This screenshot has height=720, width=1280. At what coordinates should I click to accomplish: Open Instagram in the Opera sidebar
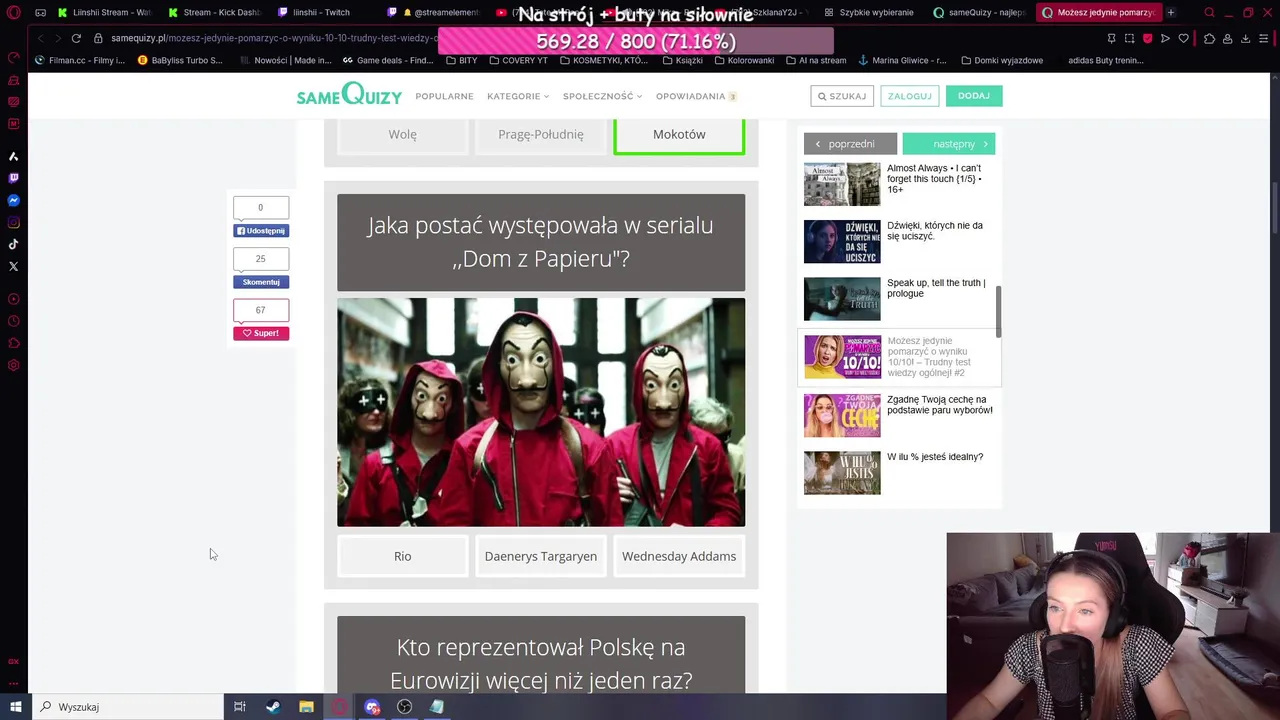(14, 222)
